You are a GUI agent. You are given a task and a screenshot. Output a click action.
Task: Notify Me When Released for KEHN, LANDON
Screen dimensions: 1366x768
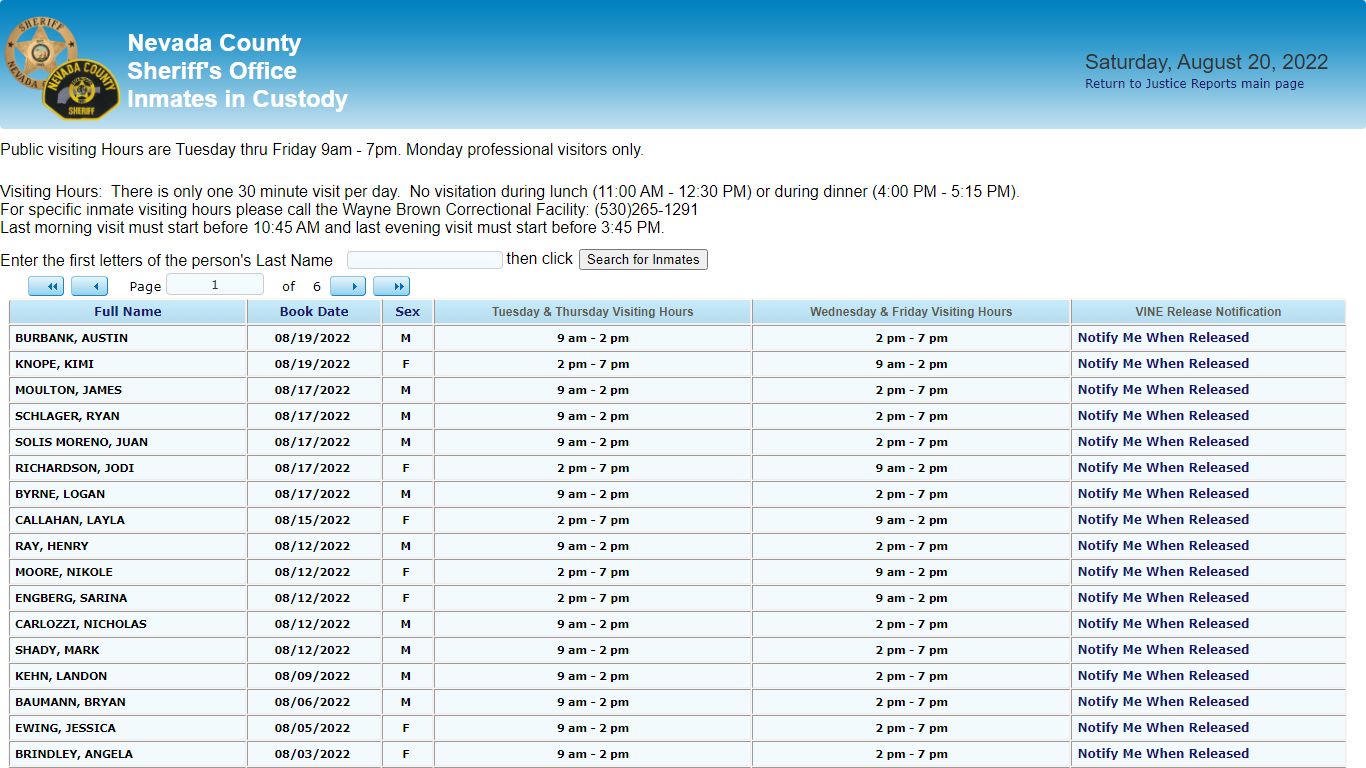1163,676
